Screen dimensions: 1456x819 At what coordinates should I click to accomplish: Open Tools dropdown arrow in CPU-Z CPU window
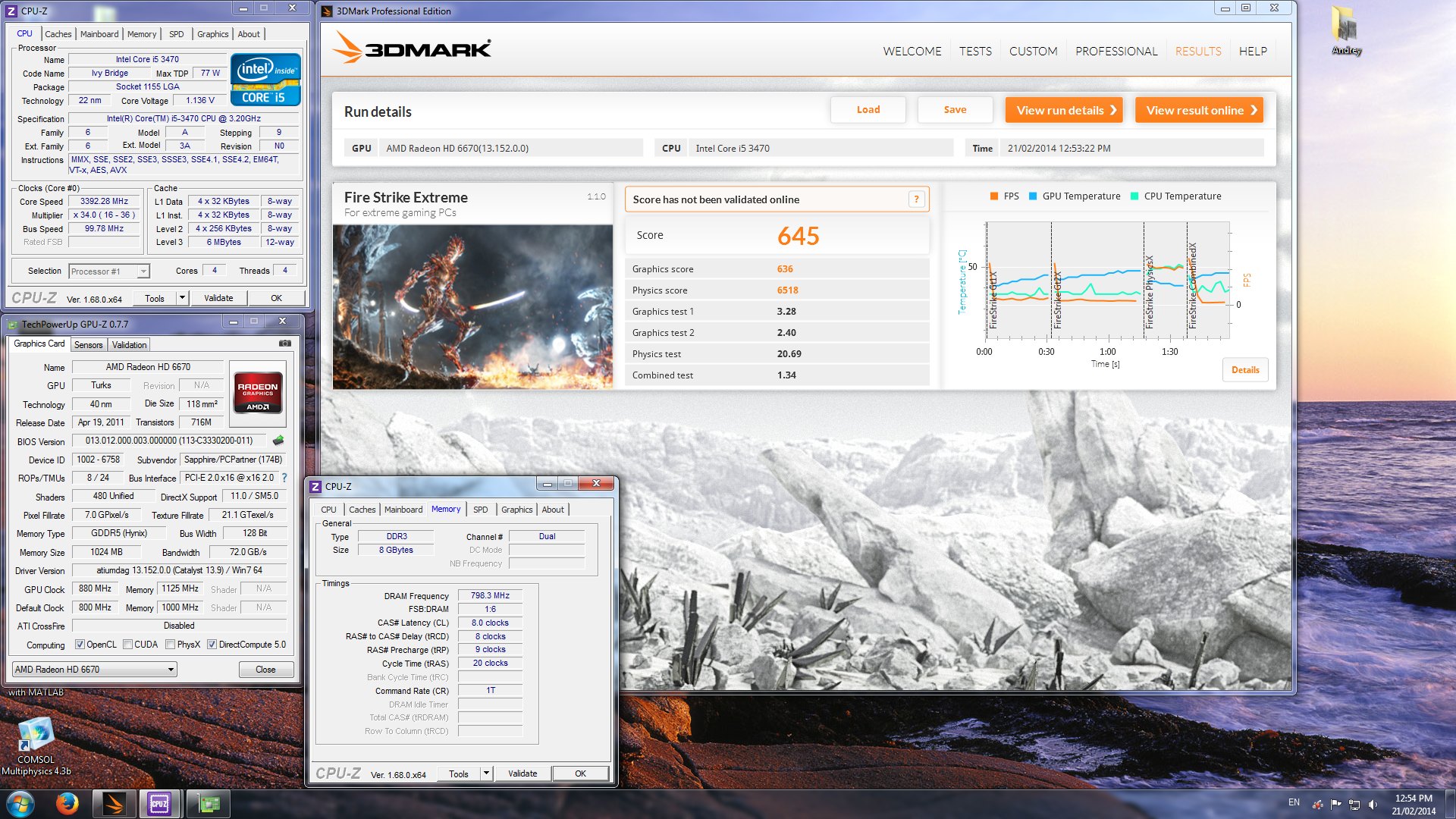pos(182,298)
